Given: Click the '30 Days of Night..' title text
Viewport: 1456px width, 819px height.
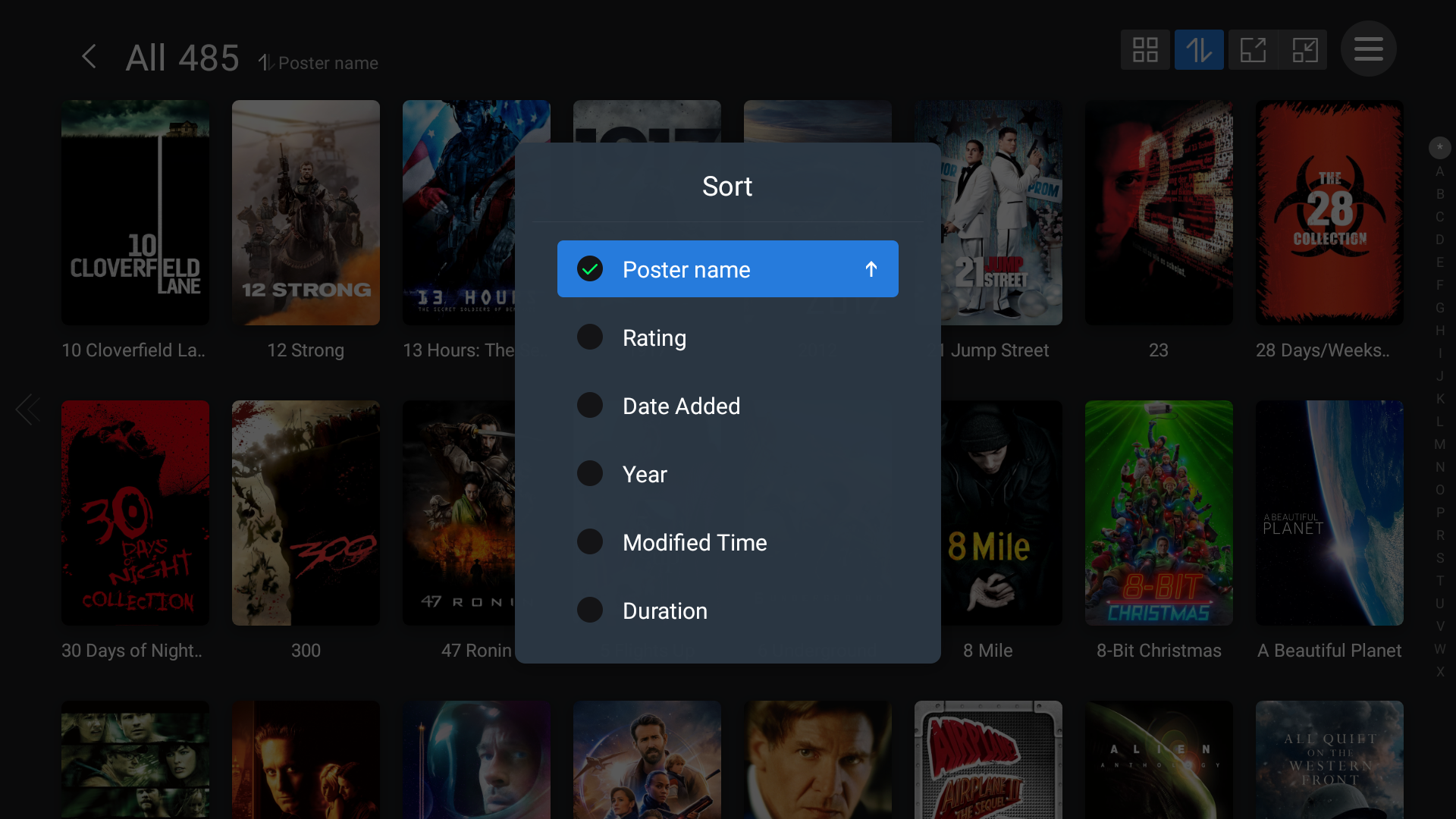Looking at the screenshot, I should (x=132, y=651).
